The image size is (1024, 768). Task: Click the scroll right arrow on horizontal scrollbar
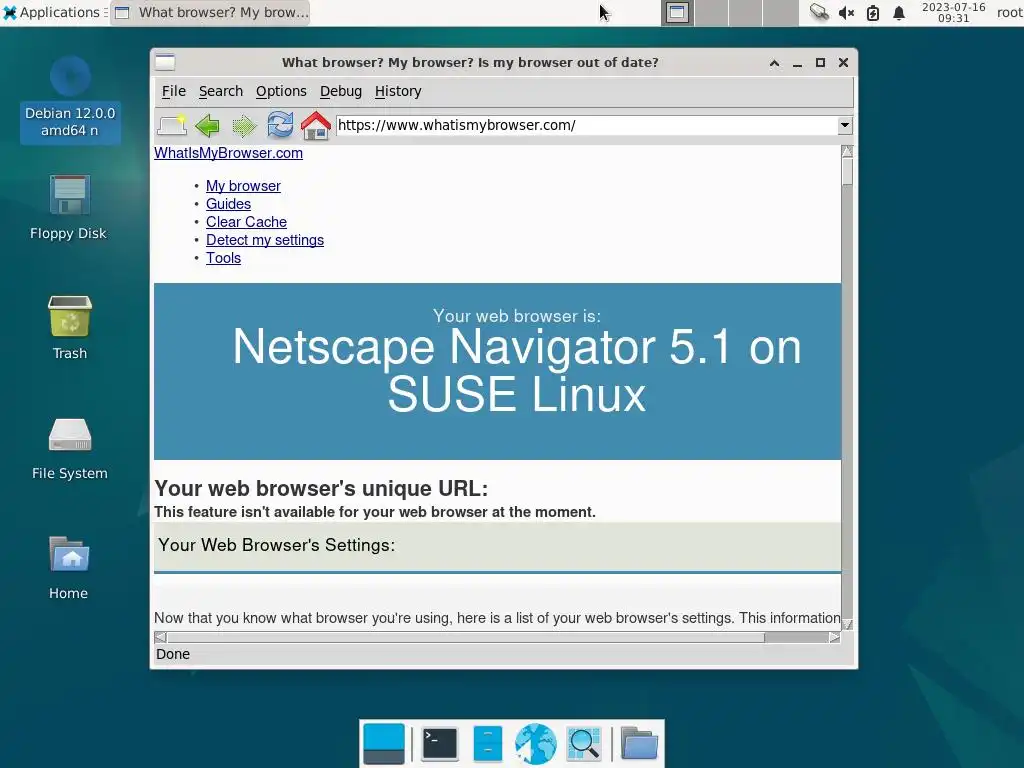pos(835,637)
